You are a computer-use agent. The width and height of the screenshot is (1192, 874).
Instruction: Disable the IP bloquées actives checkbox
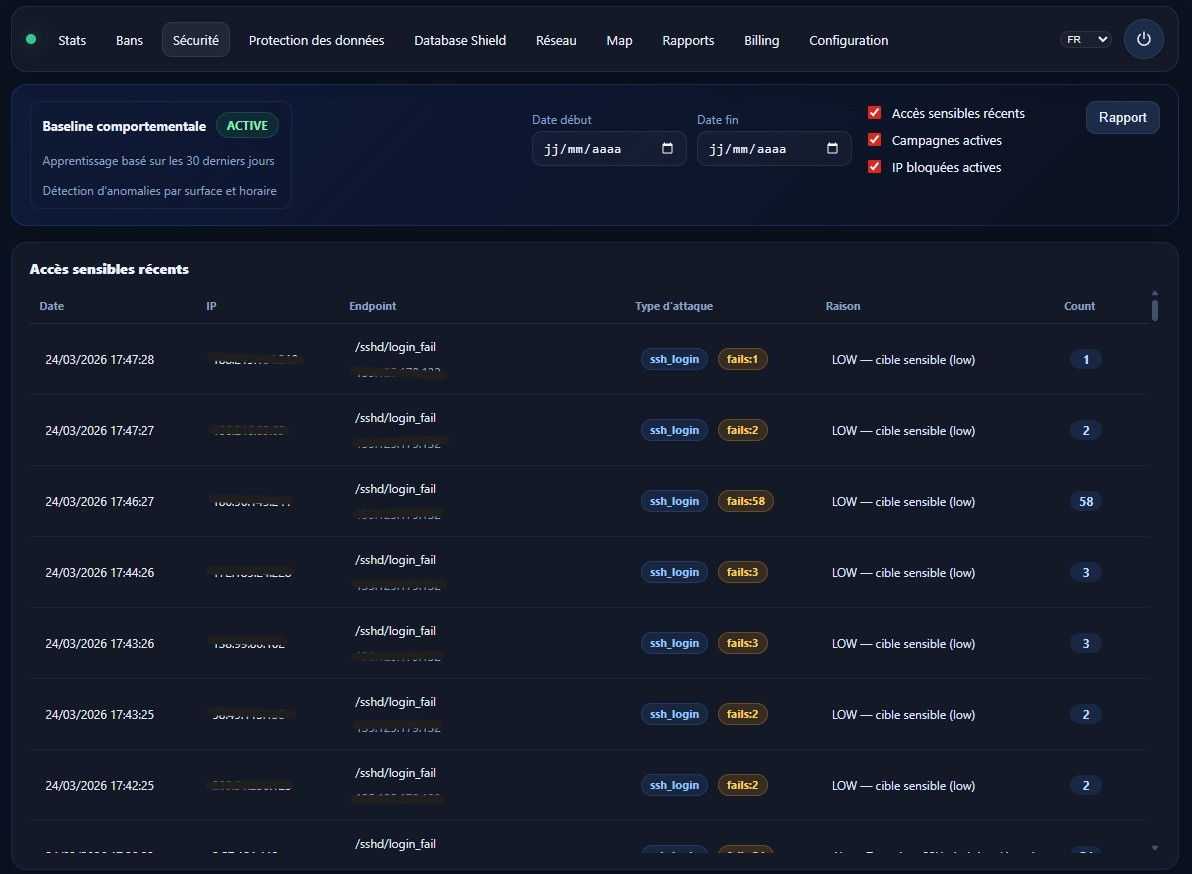[875, 168]
